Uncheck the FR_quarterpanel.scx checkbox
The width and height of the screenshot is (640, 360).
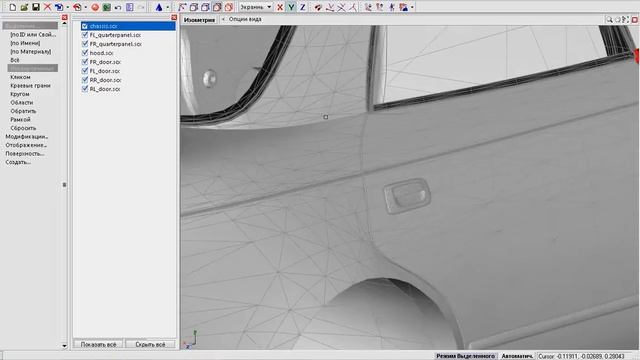(85, 44)
